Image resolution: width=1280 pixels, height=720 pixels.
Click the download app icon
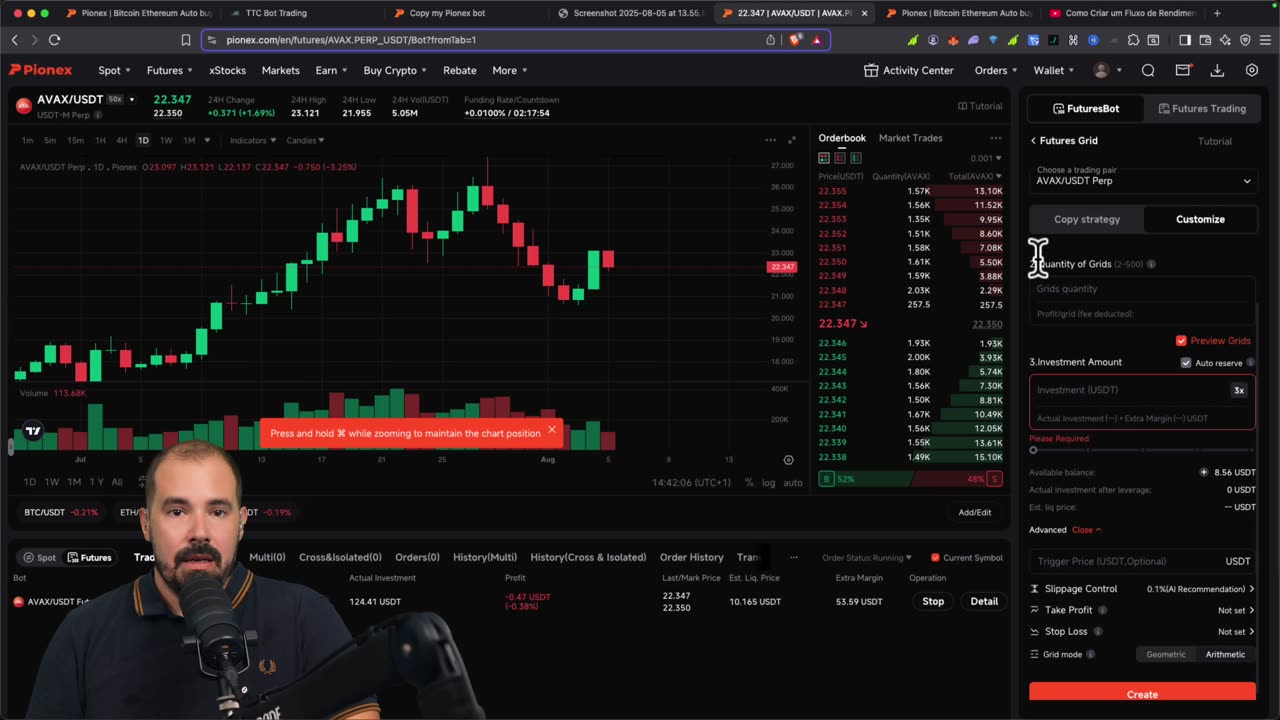(1217, 70)
